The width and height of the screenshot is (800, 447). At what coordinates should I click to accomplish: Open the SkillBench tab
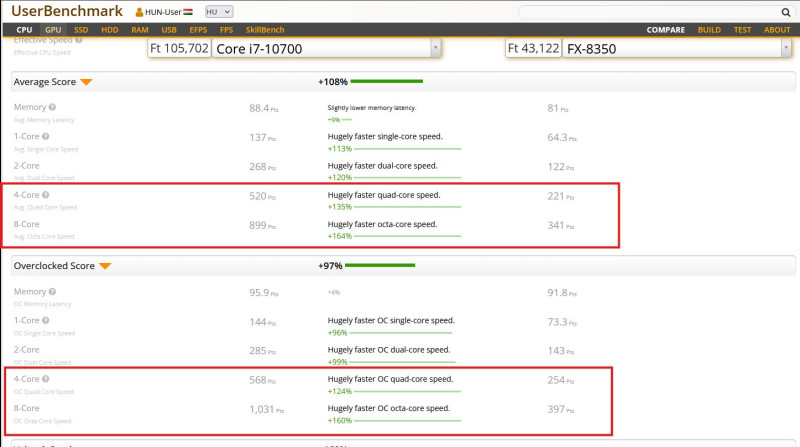point(265,30)
